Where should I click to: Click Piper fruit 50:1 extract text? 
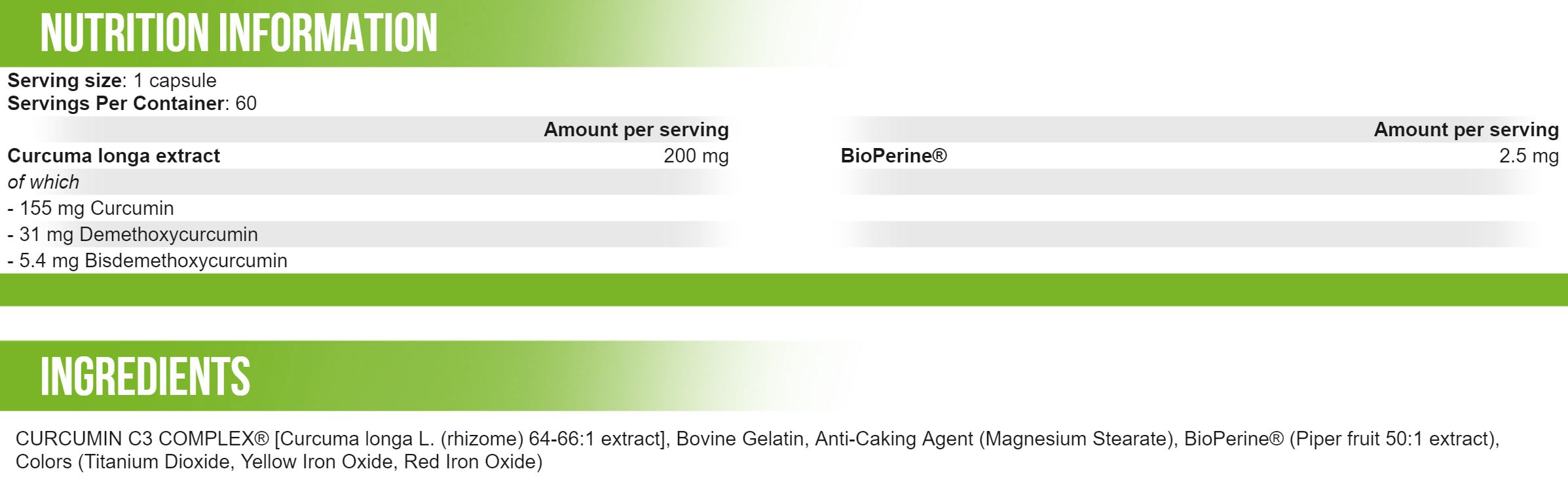tap(1391, 438)
